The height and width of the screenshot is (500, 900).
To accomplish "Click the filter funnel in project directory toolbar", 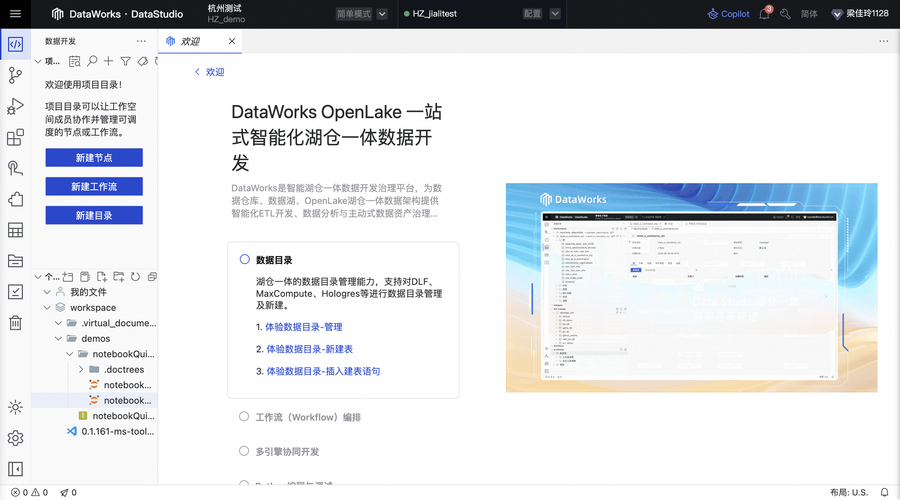I will click(125, 61).
